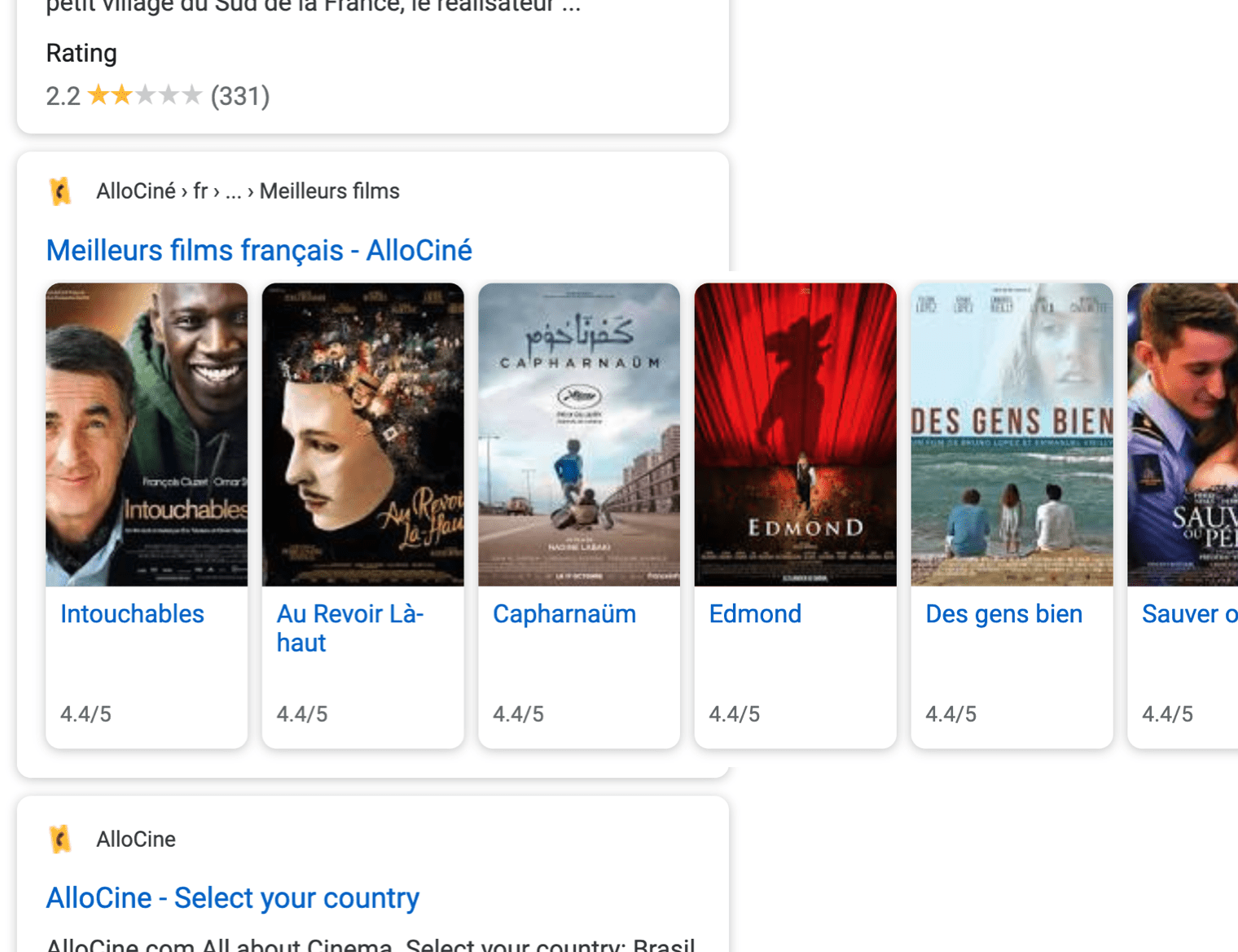This screenshot has width=1238, height=952.
Task: Click the 4.4/5 rating under Intouchables
Action: click(86, 714)
